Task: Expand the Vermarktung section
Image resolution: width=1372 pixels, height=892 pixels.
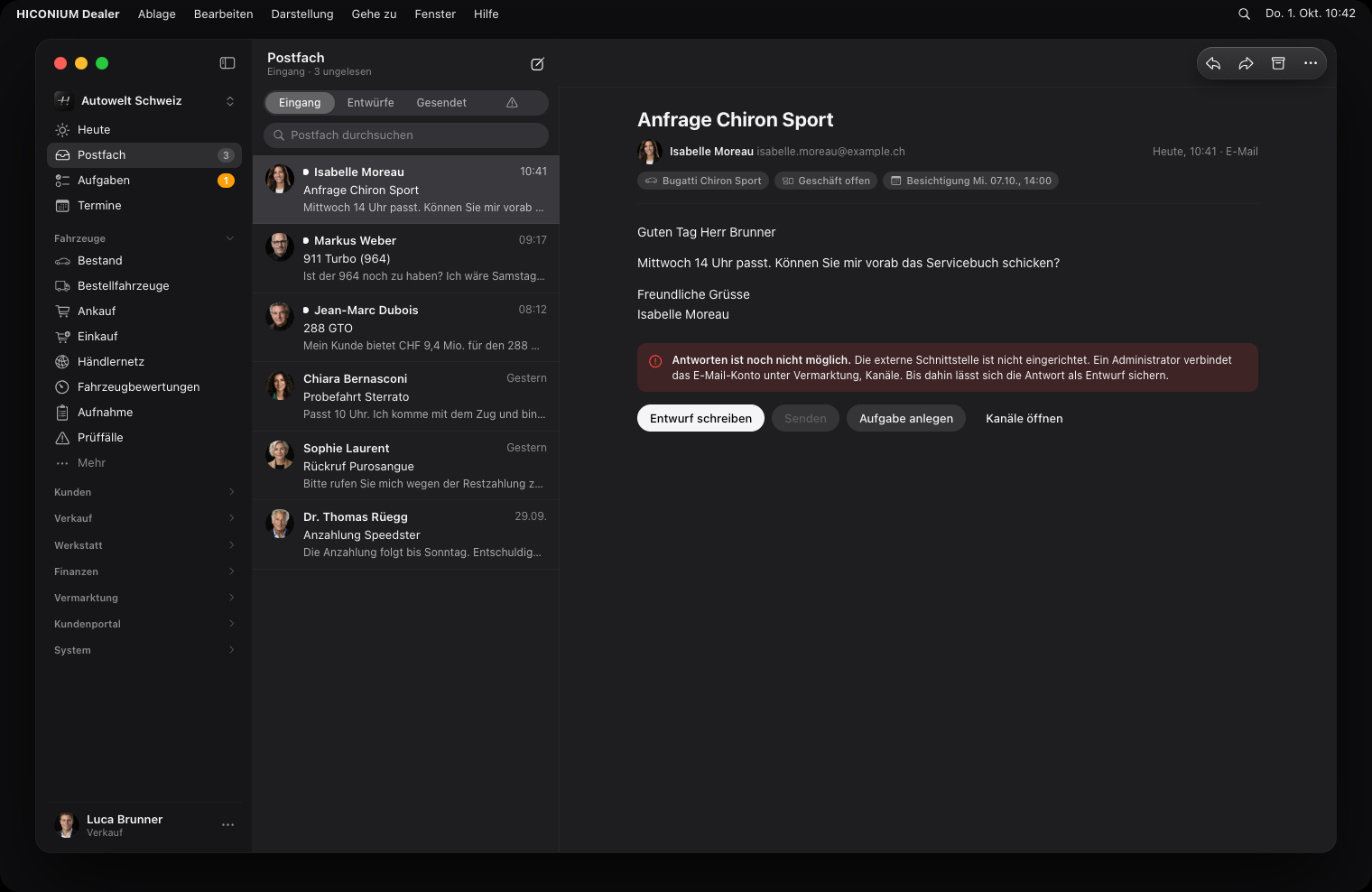Action: [x=144, y=598]
